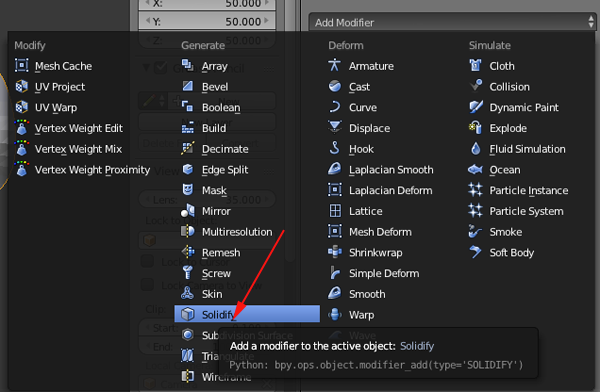Select Laplacian Deform modifier
This screenshot has width=600, height=392.
click(390, 190)
